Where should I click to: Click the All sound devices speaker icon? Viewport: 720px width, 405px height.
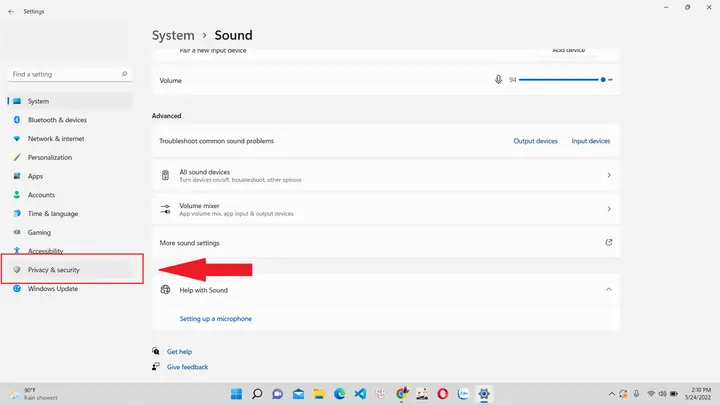165,175
